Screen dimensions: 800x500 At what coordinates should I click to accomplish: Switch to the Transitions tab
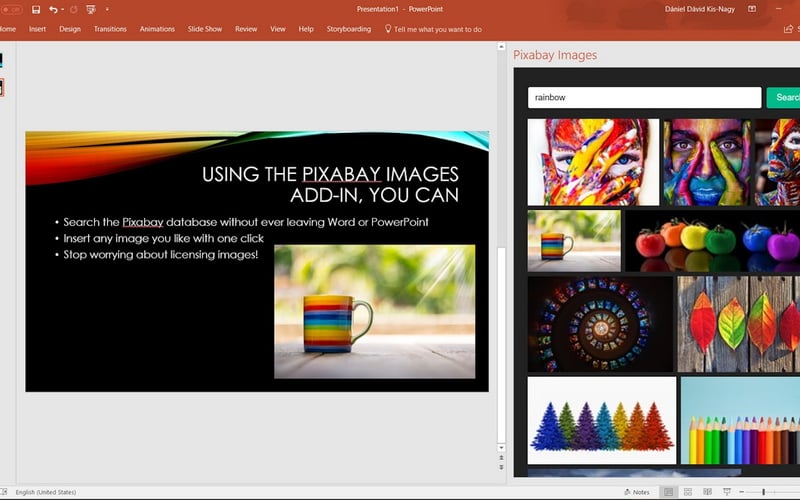point(110,29)
